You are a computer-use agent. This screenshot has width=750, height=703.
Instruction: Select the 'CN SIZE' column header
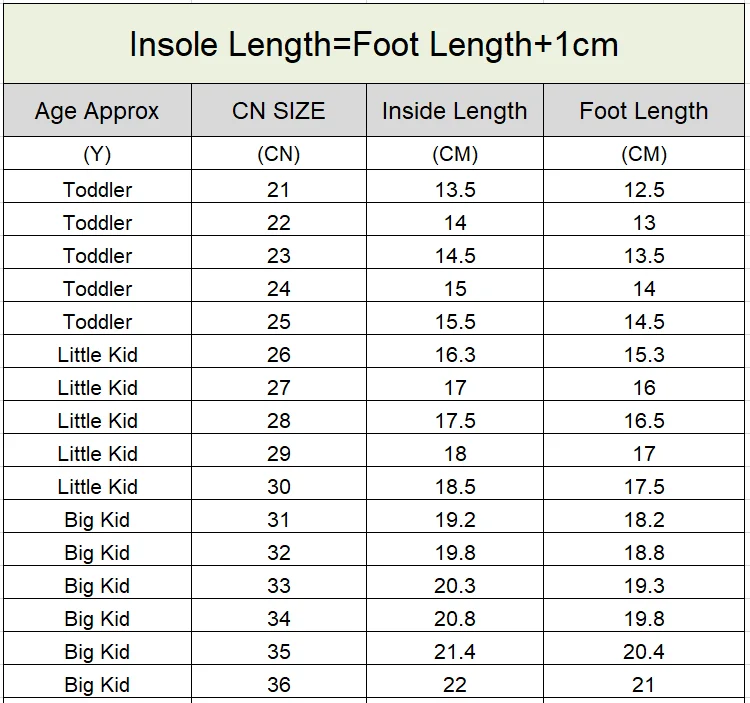point(279,111)
